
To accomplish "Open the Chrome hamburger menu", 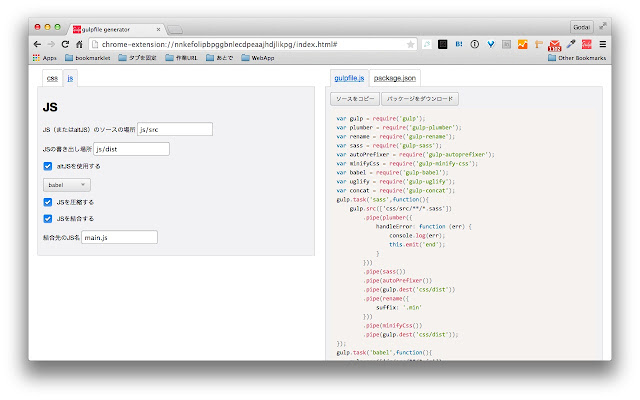I will tap(602, 44).
